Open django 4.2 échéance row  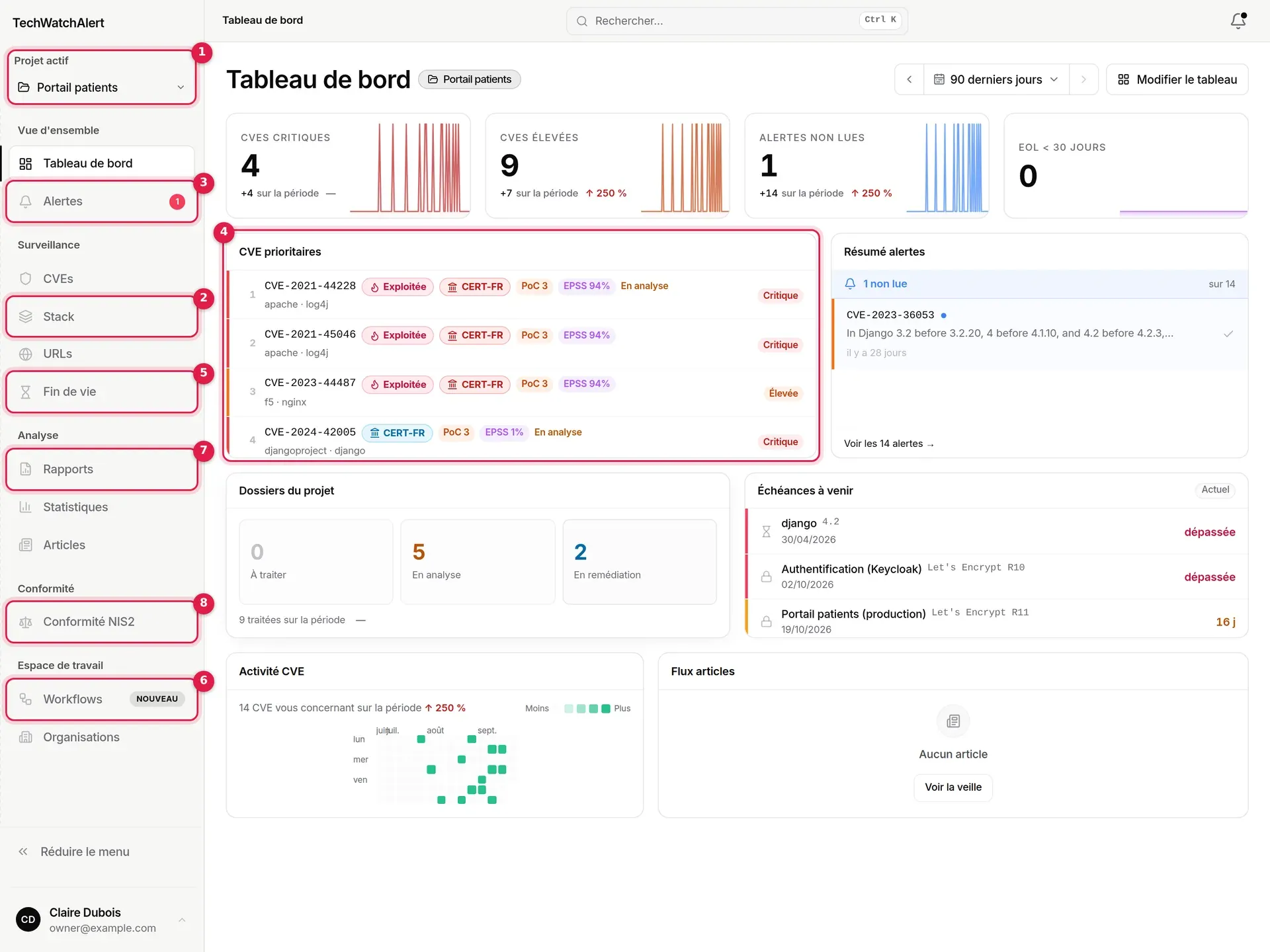point(997,532)
